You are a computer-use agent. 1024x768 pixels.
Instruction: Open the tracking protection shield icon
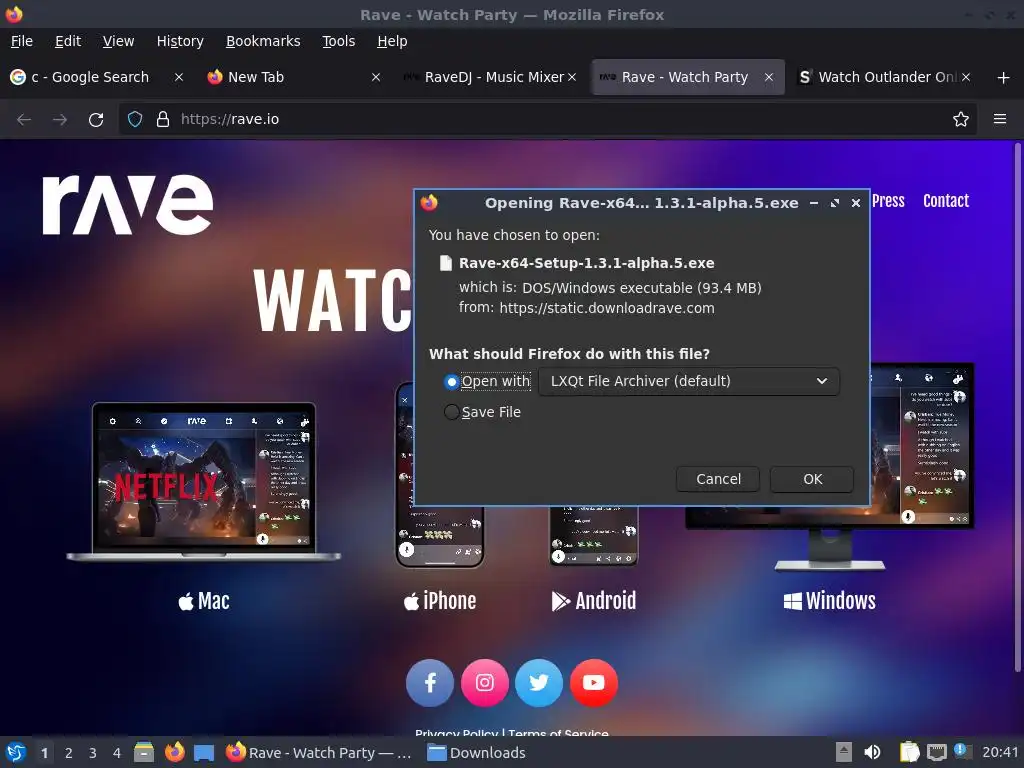click(135, 120)
